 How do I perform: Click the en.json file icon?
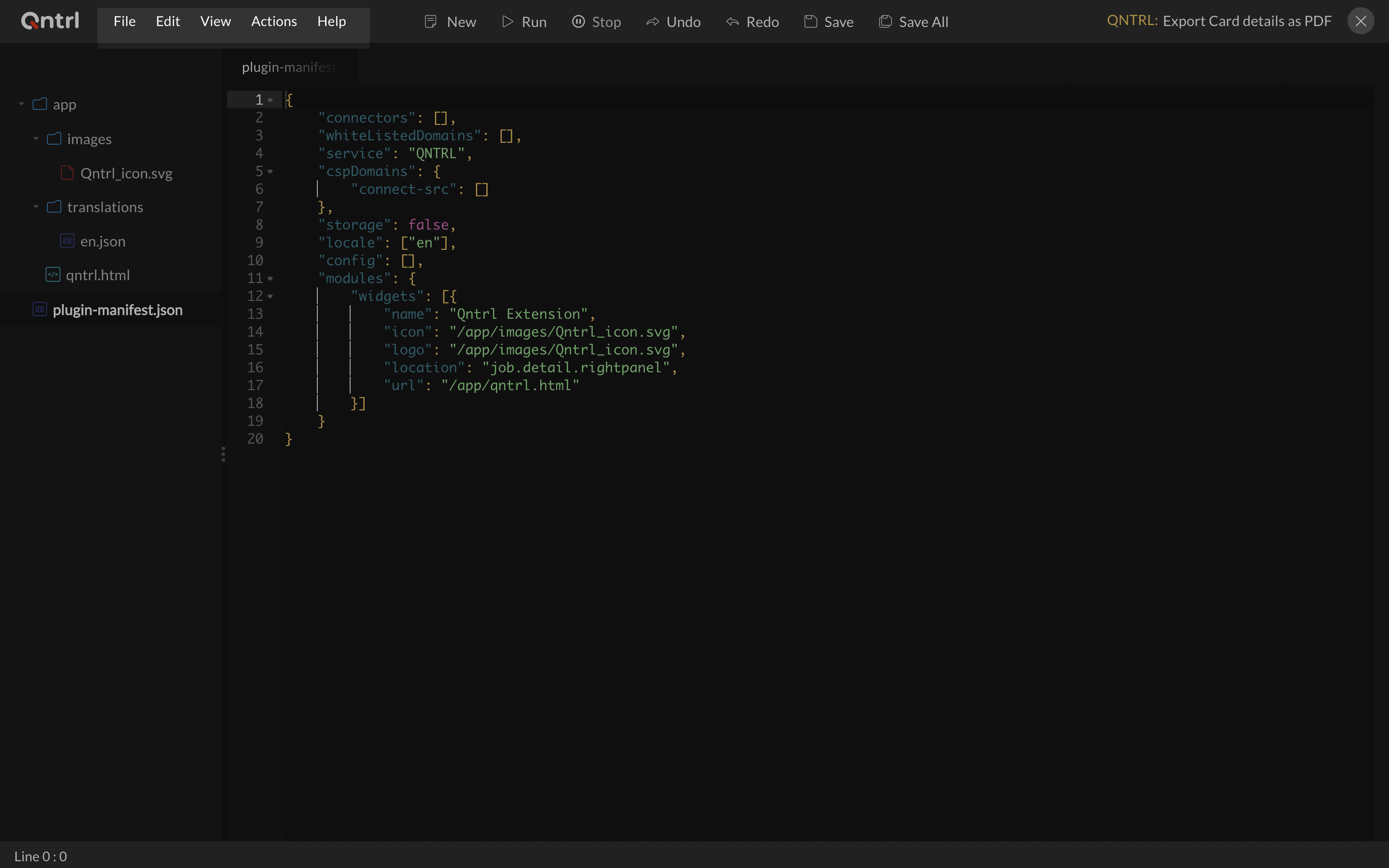point(67,241)
